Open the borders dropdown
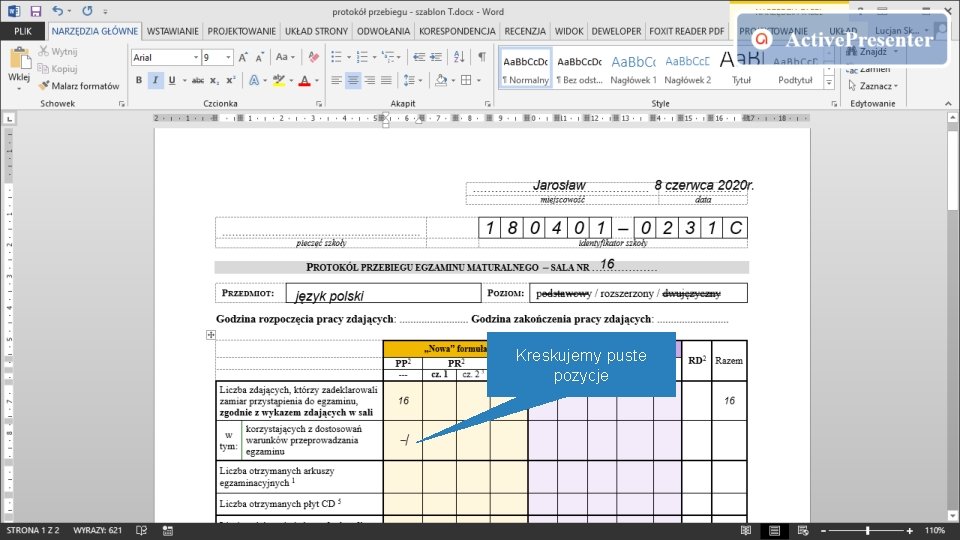 [479, 80]
